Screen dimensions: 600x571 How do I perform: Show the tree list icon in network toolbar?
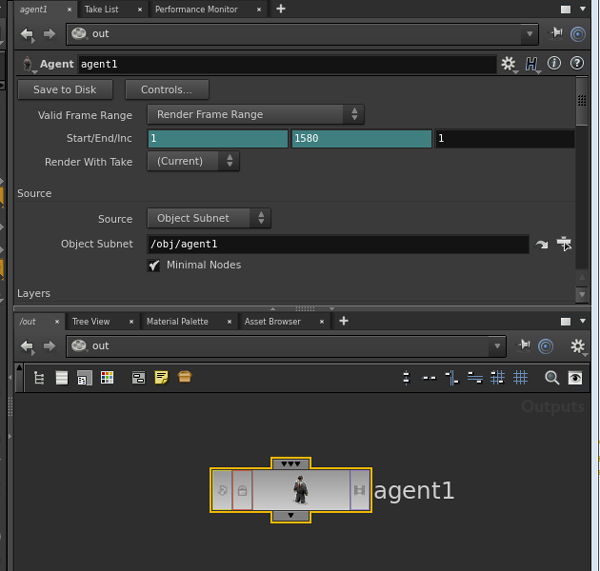tap(39, 378)
